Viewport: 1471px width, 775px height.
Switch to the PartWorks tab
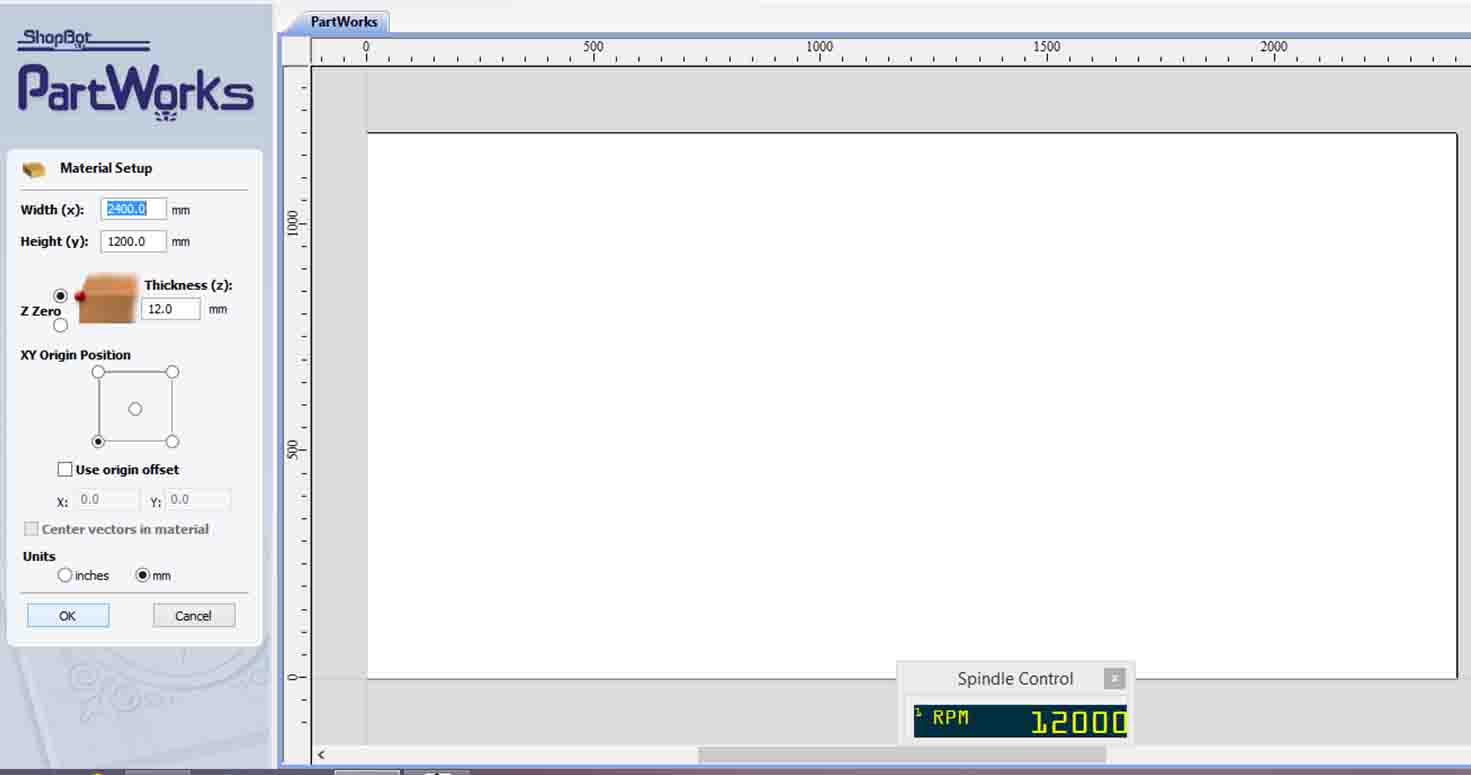pos(344,21)
